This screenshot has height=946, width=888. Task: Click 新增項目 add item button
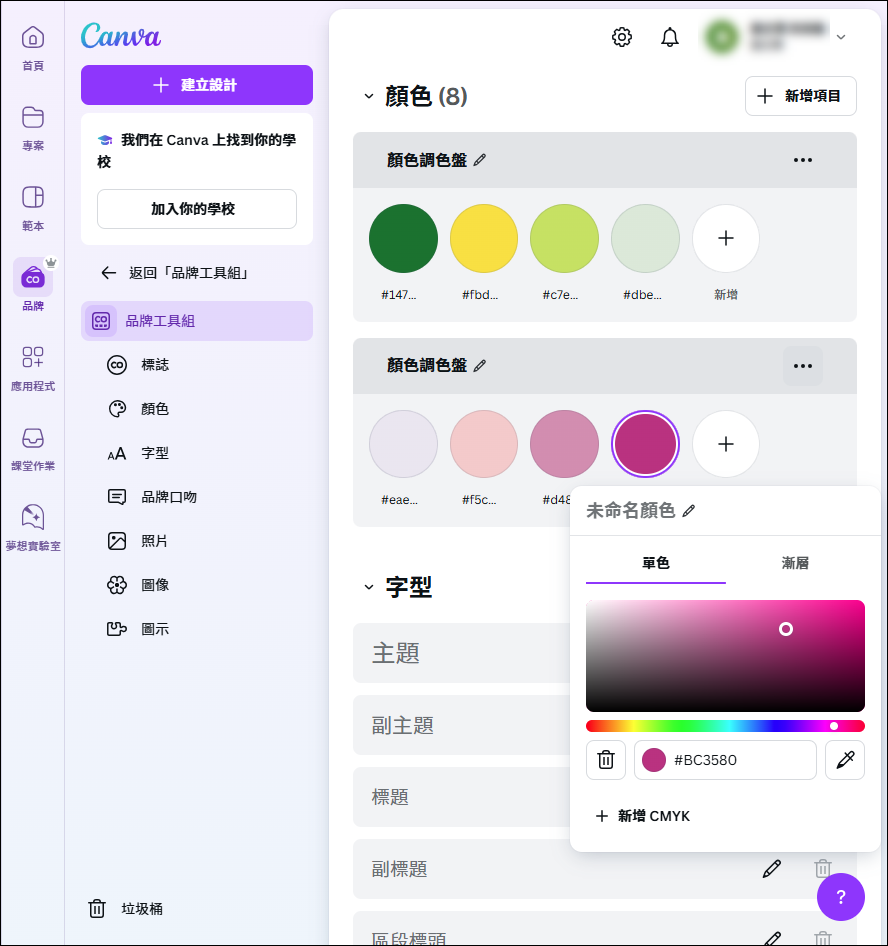click(x=801, y=96)
